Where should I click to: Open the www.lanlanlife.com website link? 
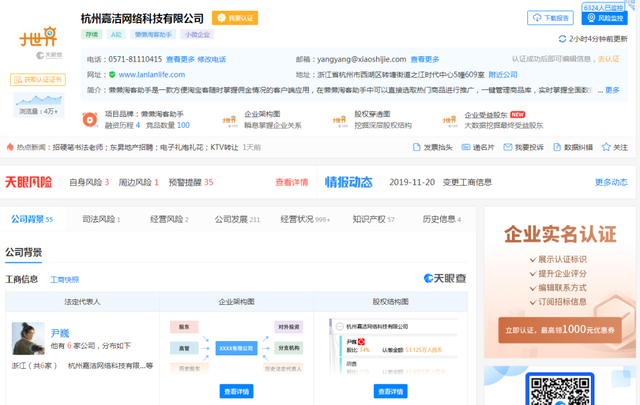[152, 75]
